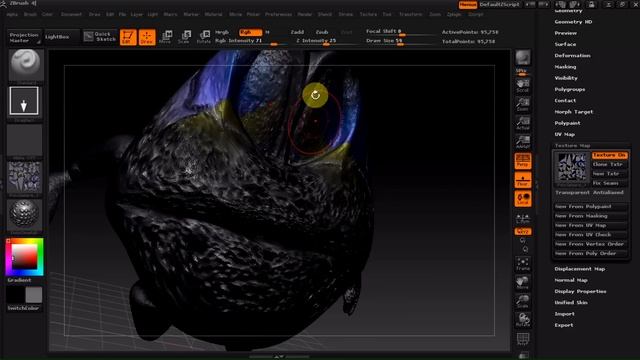640x360 pixels.
Task: Click the Rotate view icon on right shelf
Action: [522, 320]
